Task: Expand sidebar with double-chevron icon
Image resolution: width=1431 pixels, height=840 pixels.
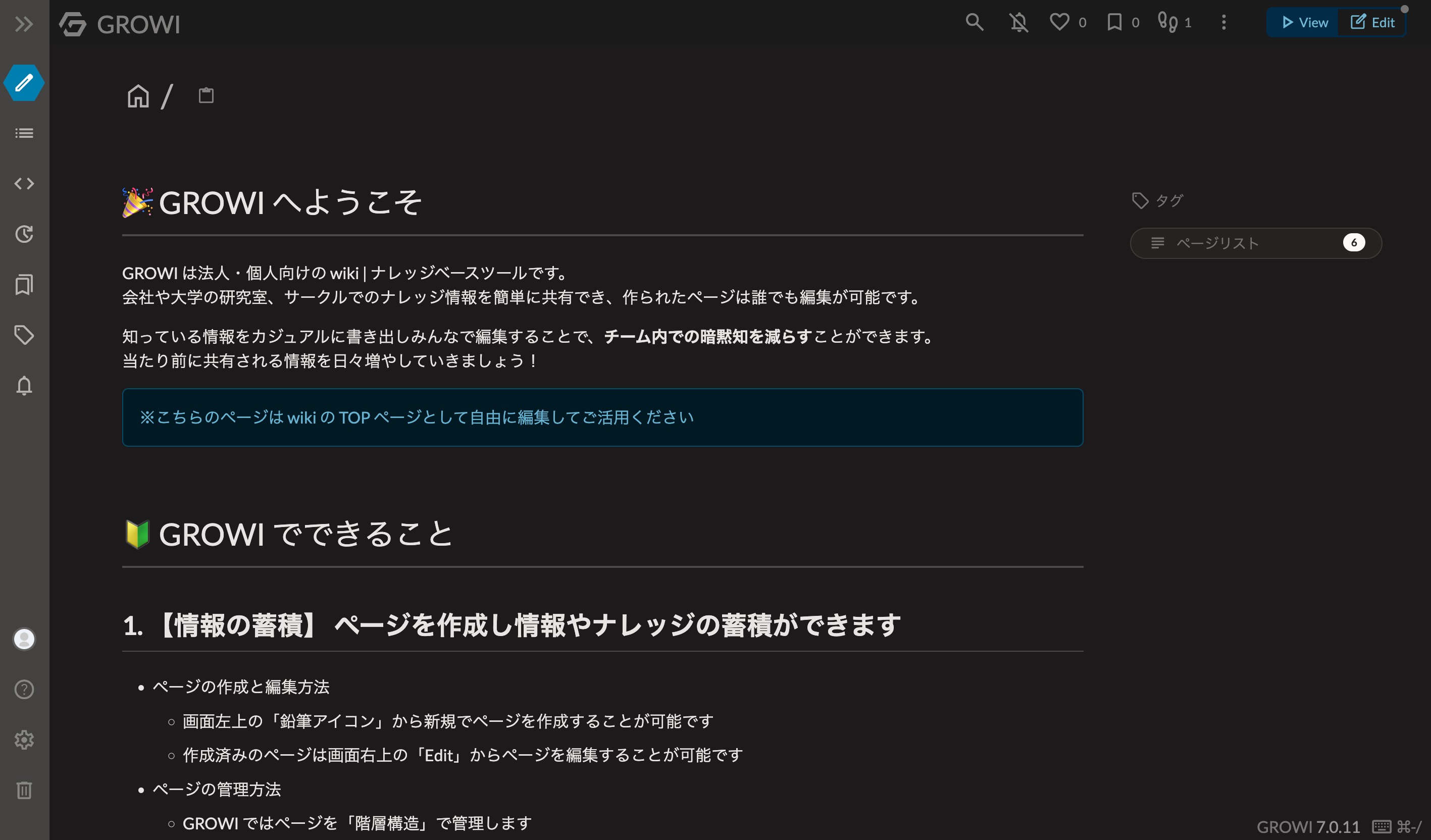Action: [x=24, y=24]
